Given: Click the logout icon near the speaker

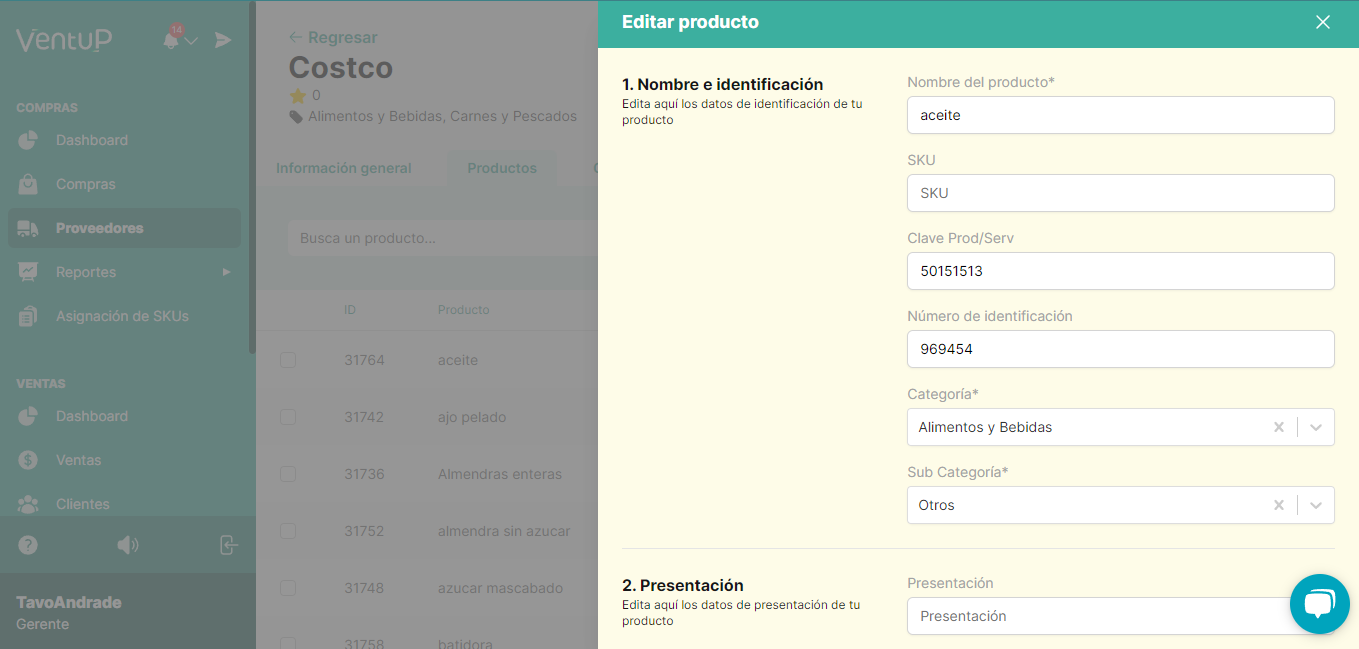Looking at the screenshot, I should [228, 545].
